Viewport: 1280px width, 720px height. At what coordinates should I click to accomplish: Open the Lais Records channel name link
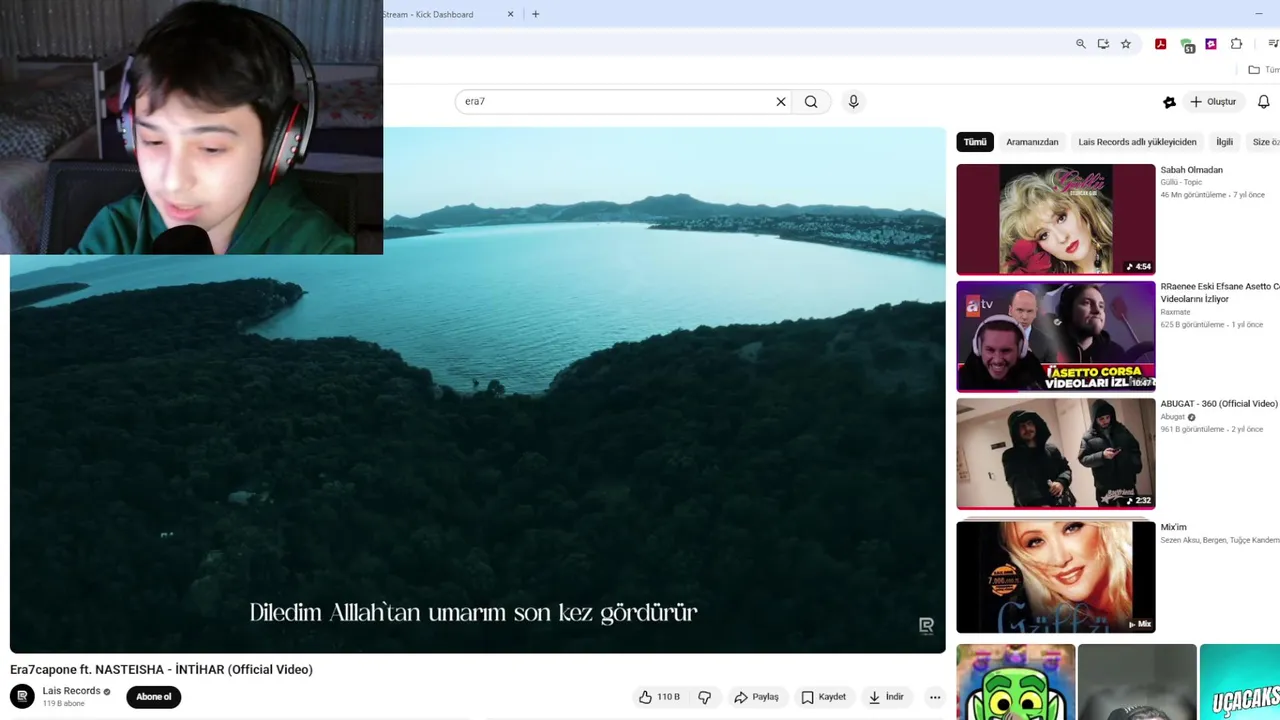(x=71, y=691)
